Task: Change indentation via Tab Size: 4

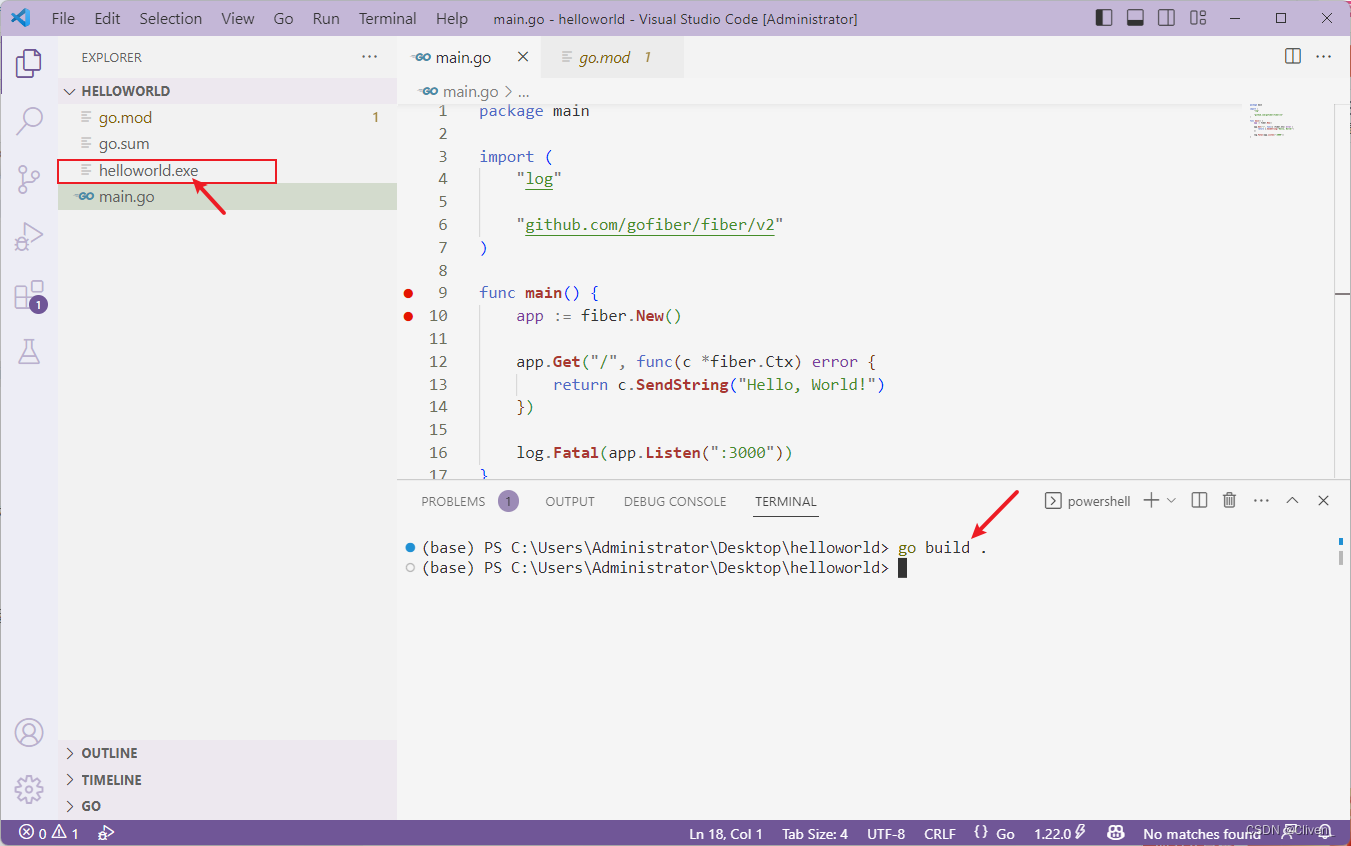Action: [815, 834]
